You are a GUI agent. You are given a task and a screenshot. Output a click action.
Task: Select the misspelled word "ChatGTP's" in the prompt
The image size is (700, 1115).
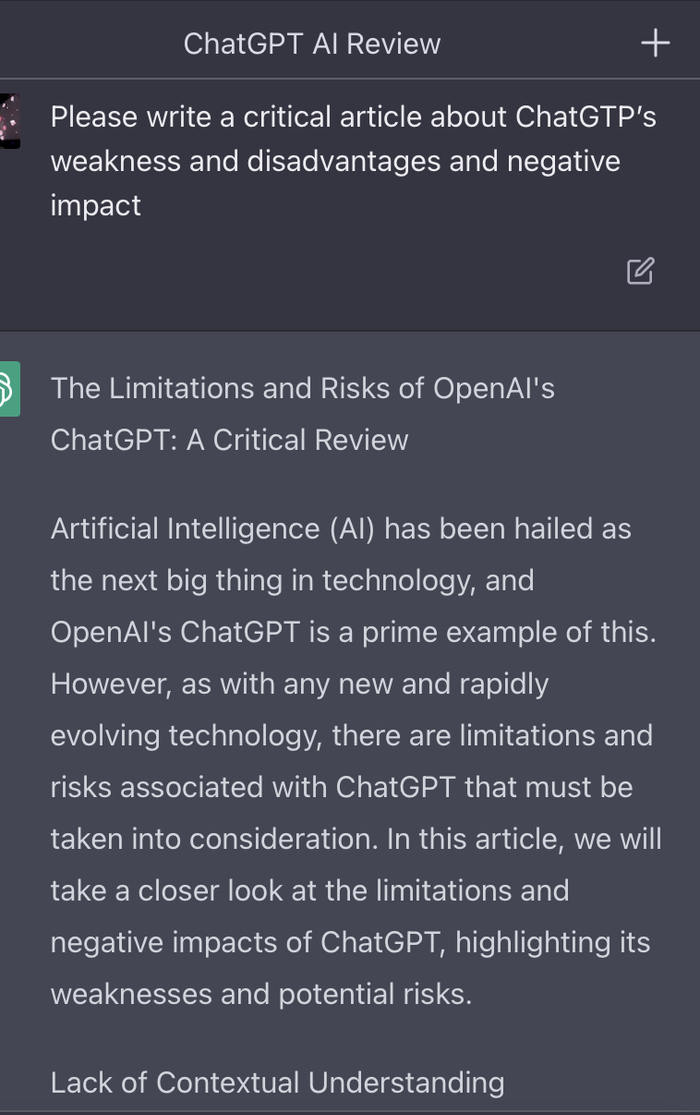586,117
